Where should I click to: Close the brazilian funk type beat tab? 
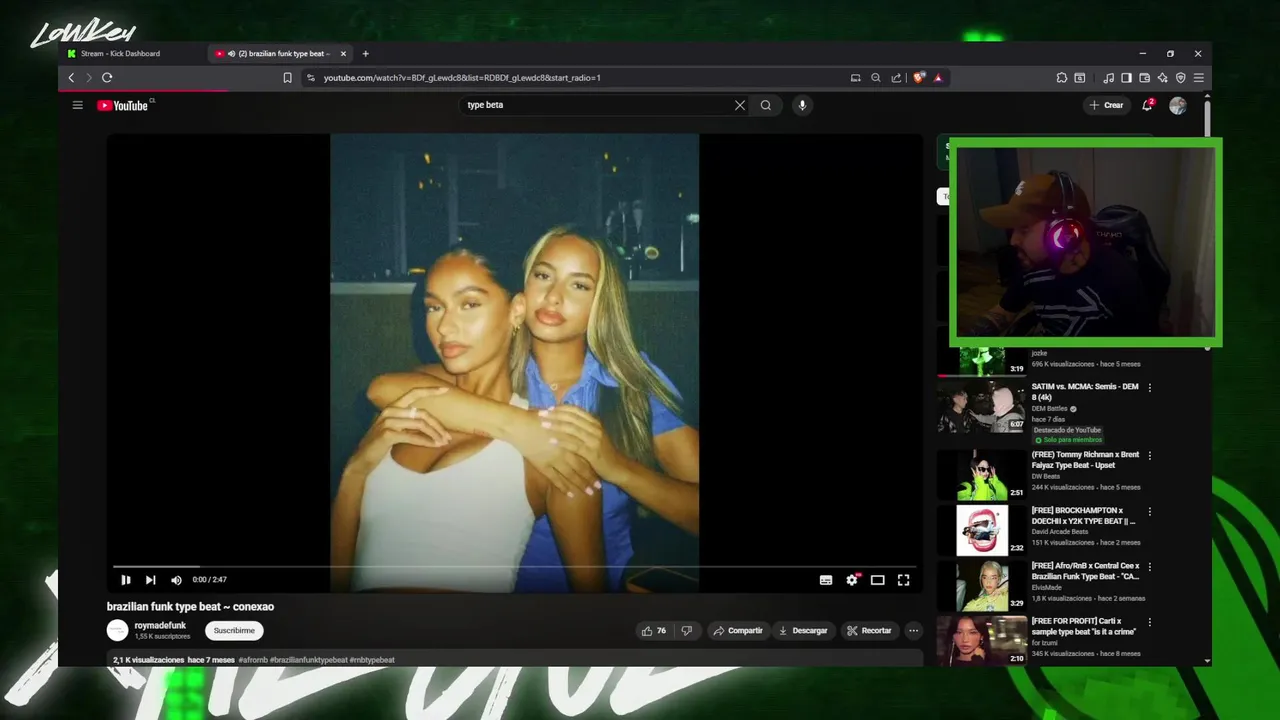[x=343, y=54]
